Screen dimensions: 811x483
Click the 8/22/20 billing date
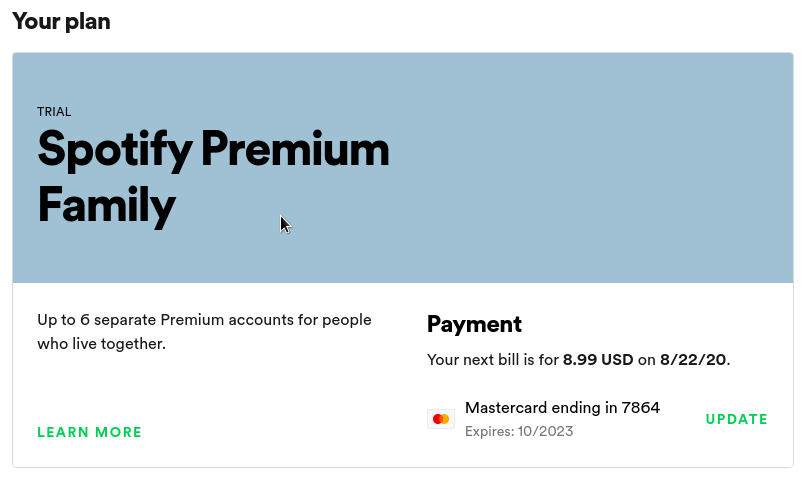693,360
